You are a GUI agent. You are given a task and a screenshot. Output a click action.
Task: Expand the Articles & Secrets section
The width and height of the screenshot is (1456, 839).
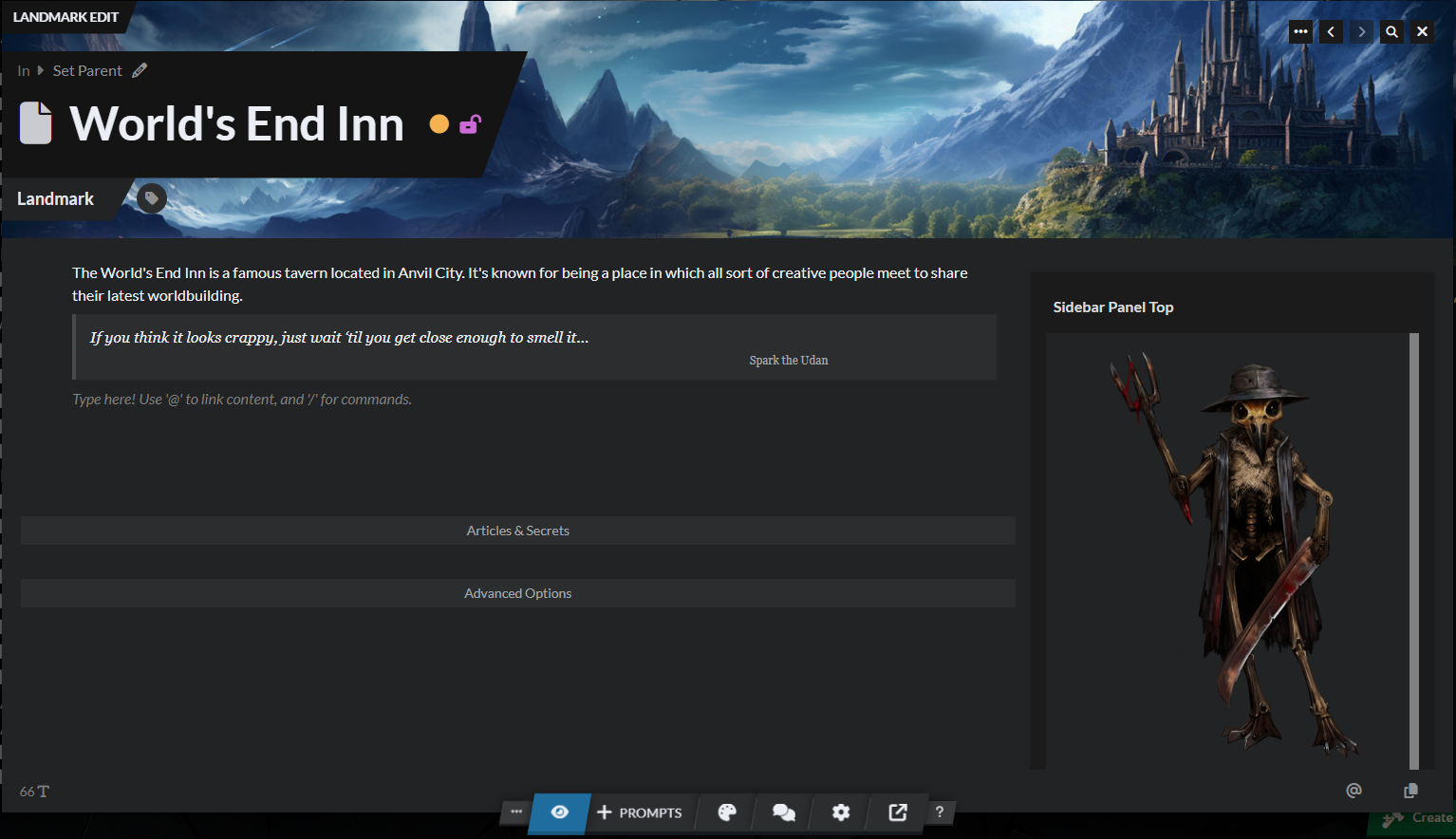coord(517,531)
